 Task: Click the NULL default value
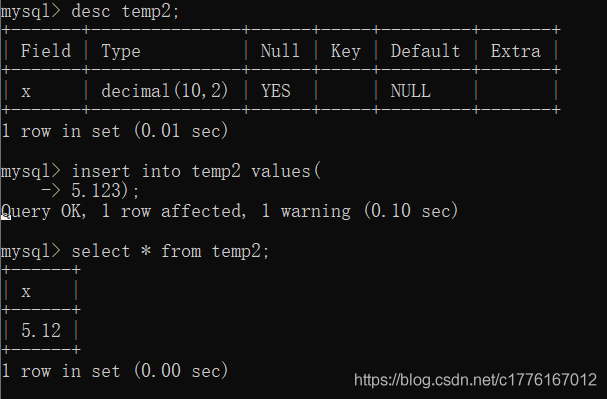(x=410, y=91)
